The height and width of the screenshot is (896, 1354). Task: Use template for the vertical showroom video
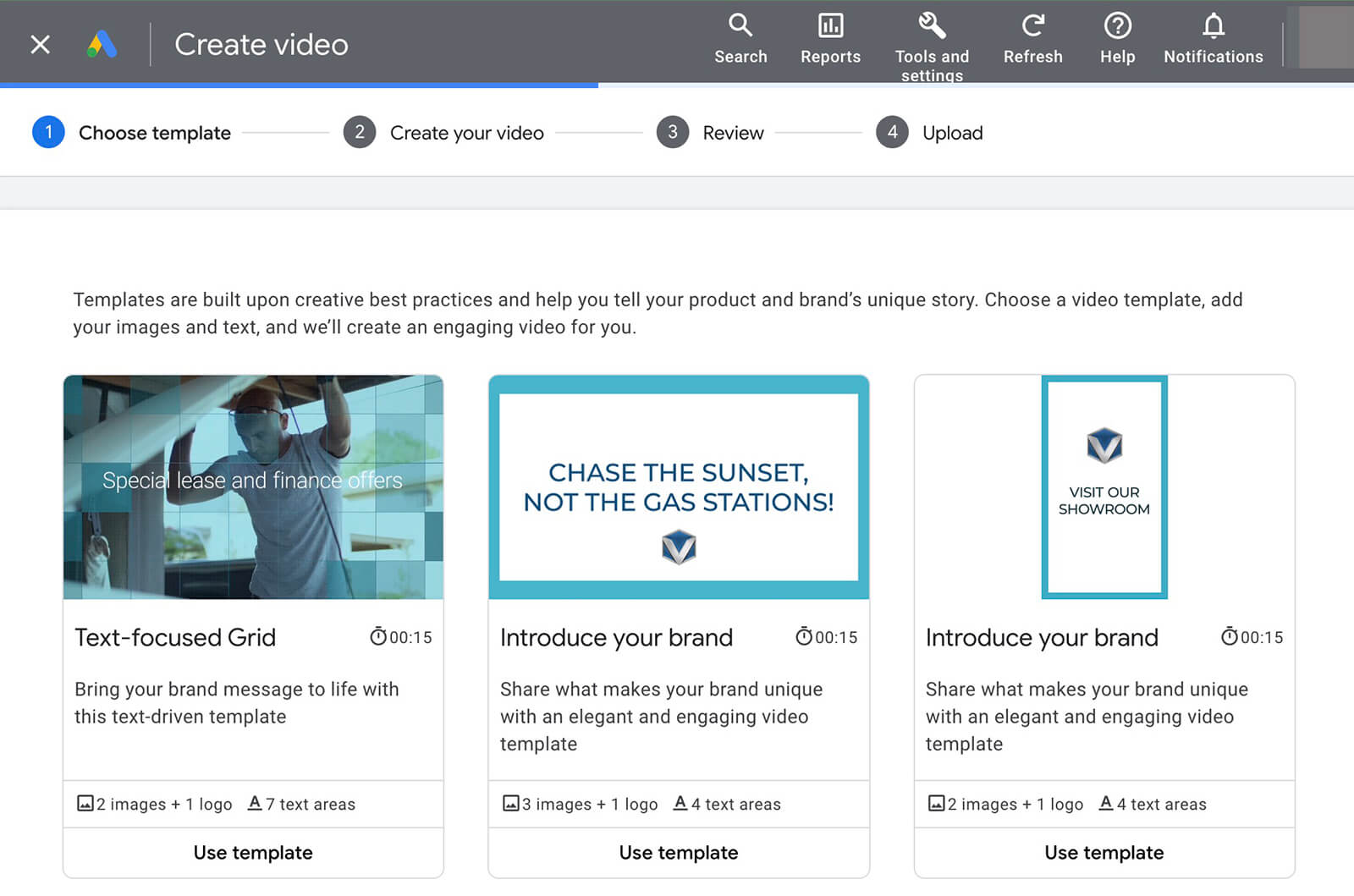click(1104, 852)
